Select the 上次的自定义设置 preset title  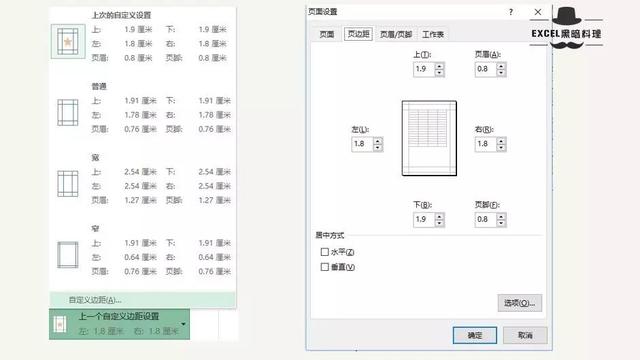[121, 15]
